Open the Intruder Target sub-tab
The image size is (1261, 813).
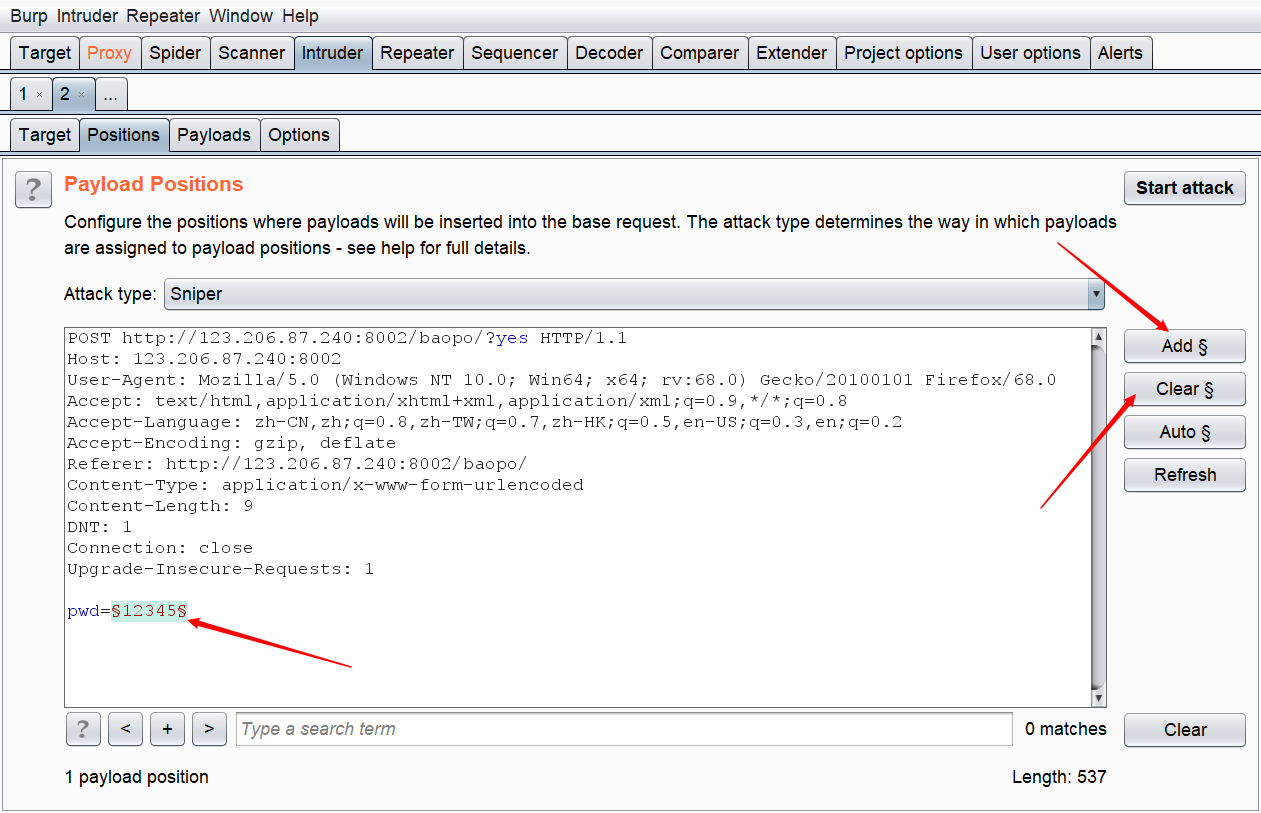pos(45,135)
